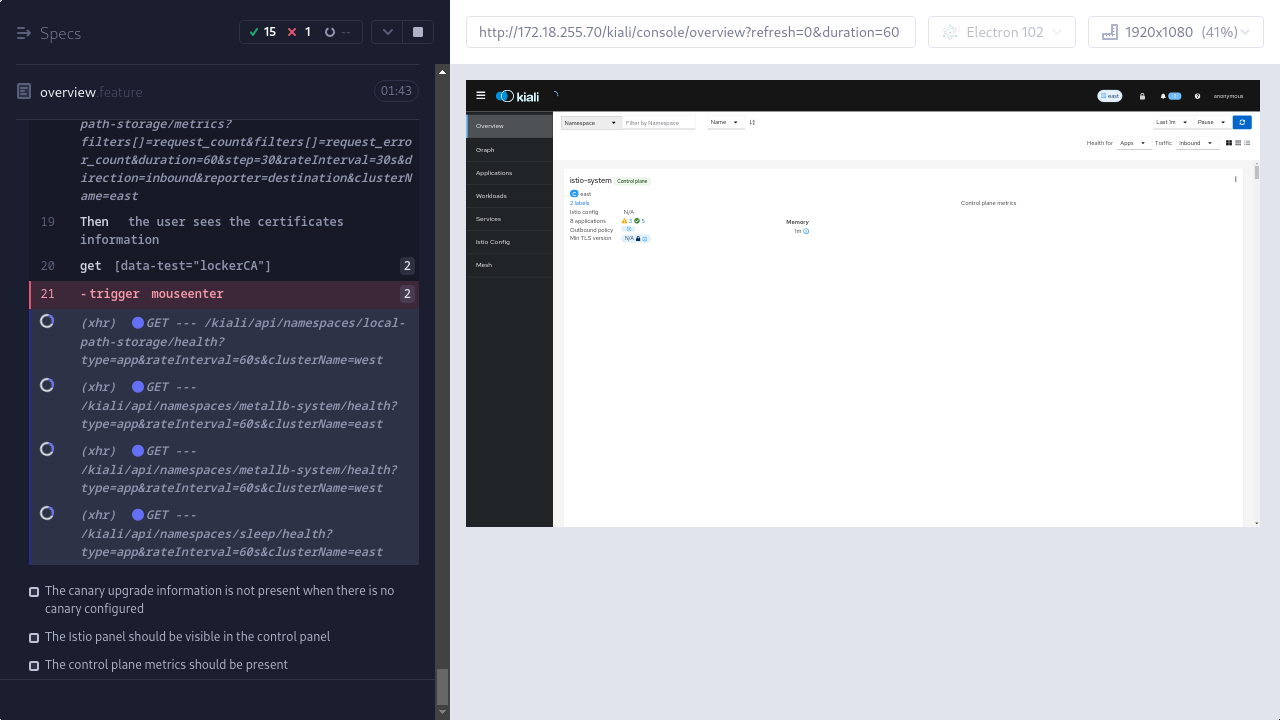Click the Control plane label badge
This screenshot has width=1280, height=720.
click(x=632, y=181)
